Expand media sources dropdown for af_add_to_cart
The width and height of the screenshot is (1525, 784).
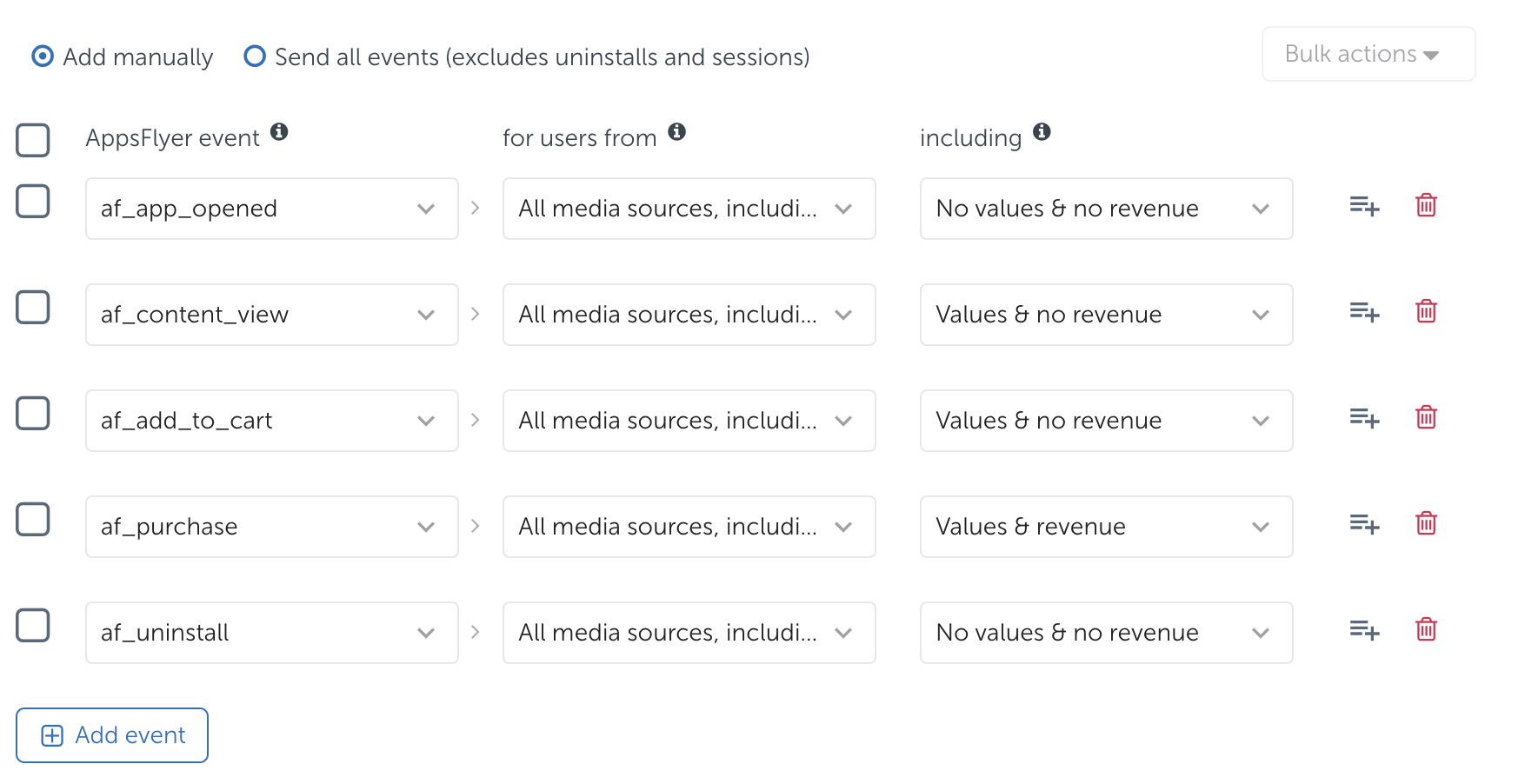689,421
